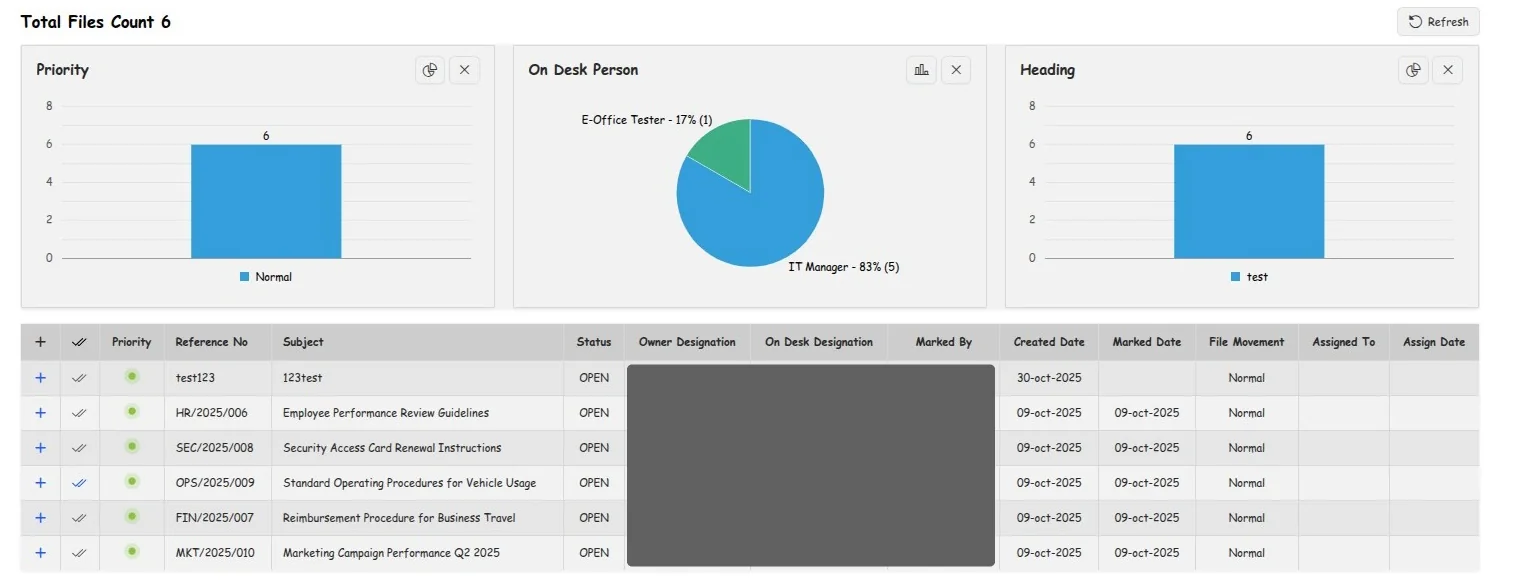Toggle double-check mark for FIN/2025/007 row
This screenshot has height=588, width=1514.
79,518
